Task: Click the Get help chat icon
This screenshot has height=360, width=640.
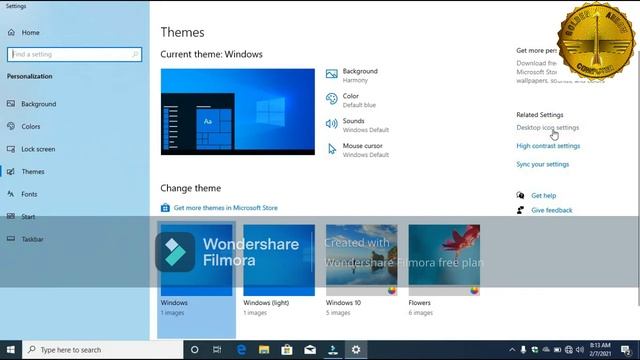Action: [520, 195]
